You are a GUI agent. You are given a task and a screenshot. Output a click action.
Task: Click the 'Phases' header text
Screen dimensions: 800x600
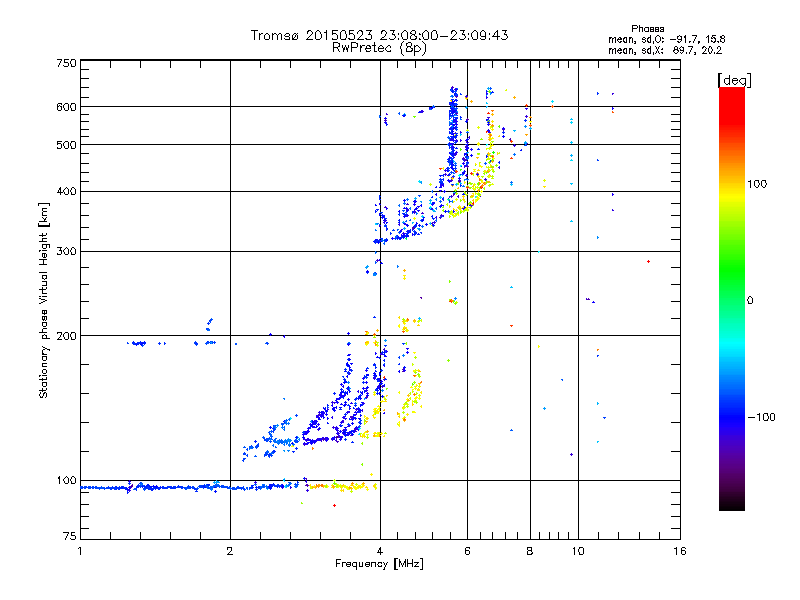[x=647, y=29]
